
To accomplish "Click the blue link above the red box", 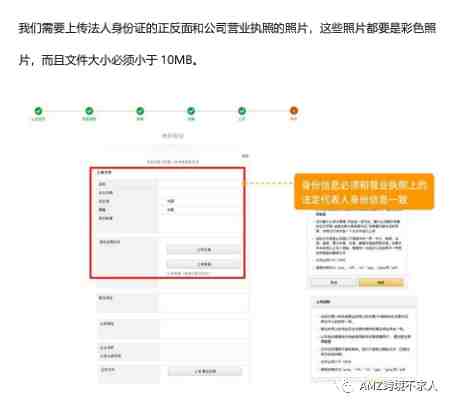I will tap(173, 162).
